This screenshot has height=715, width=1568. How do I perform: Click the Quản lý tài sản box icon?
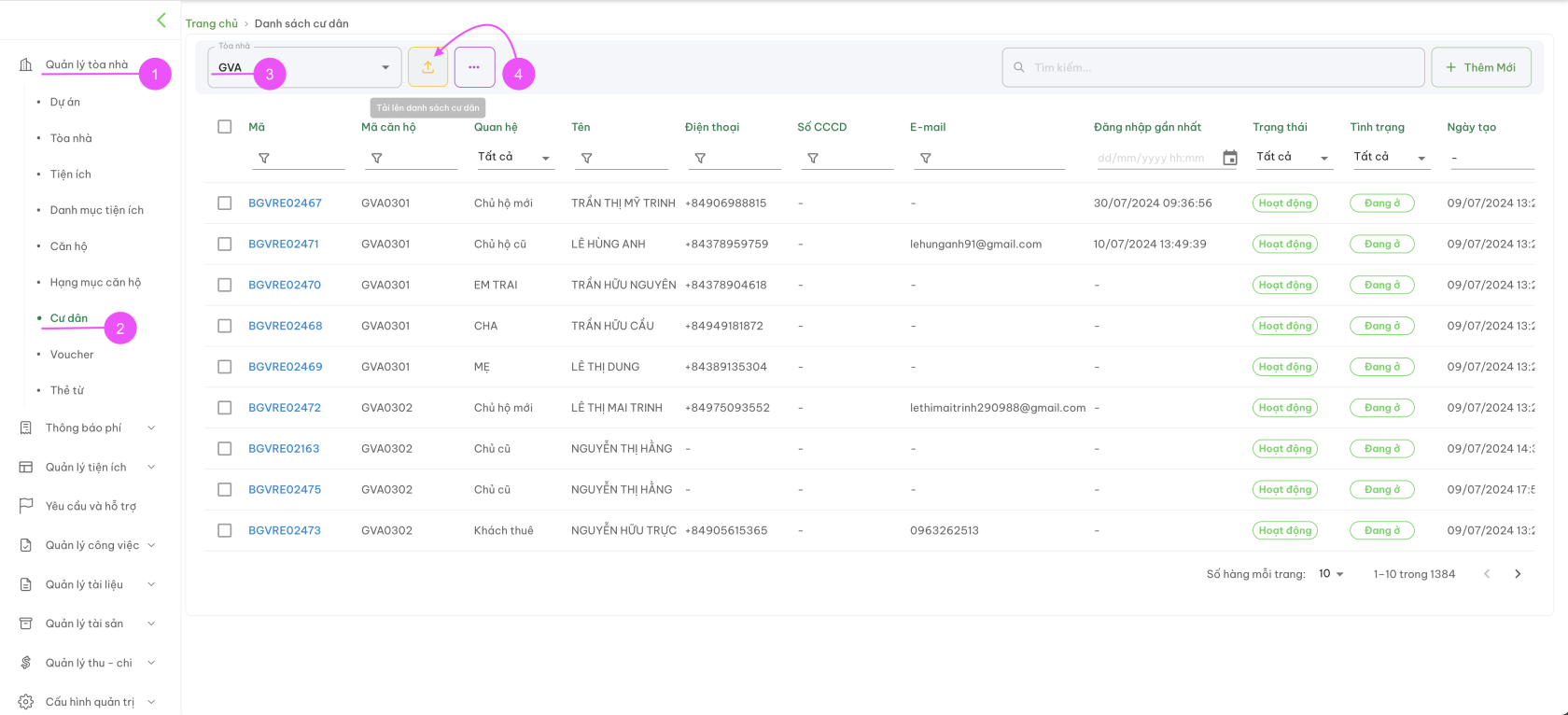click(x=26, y=624)
